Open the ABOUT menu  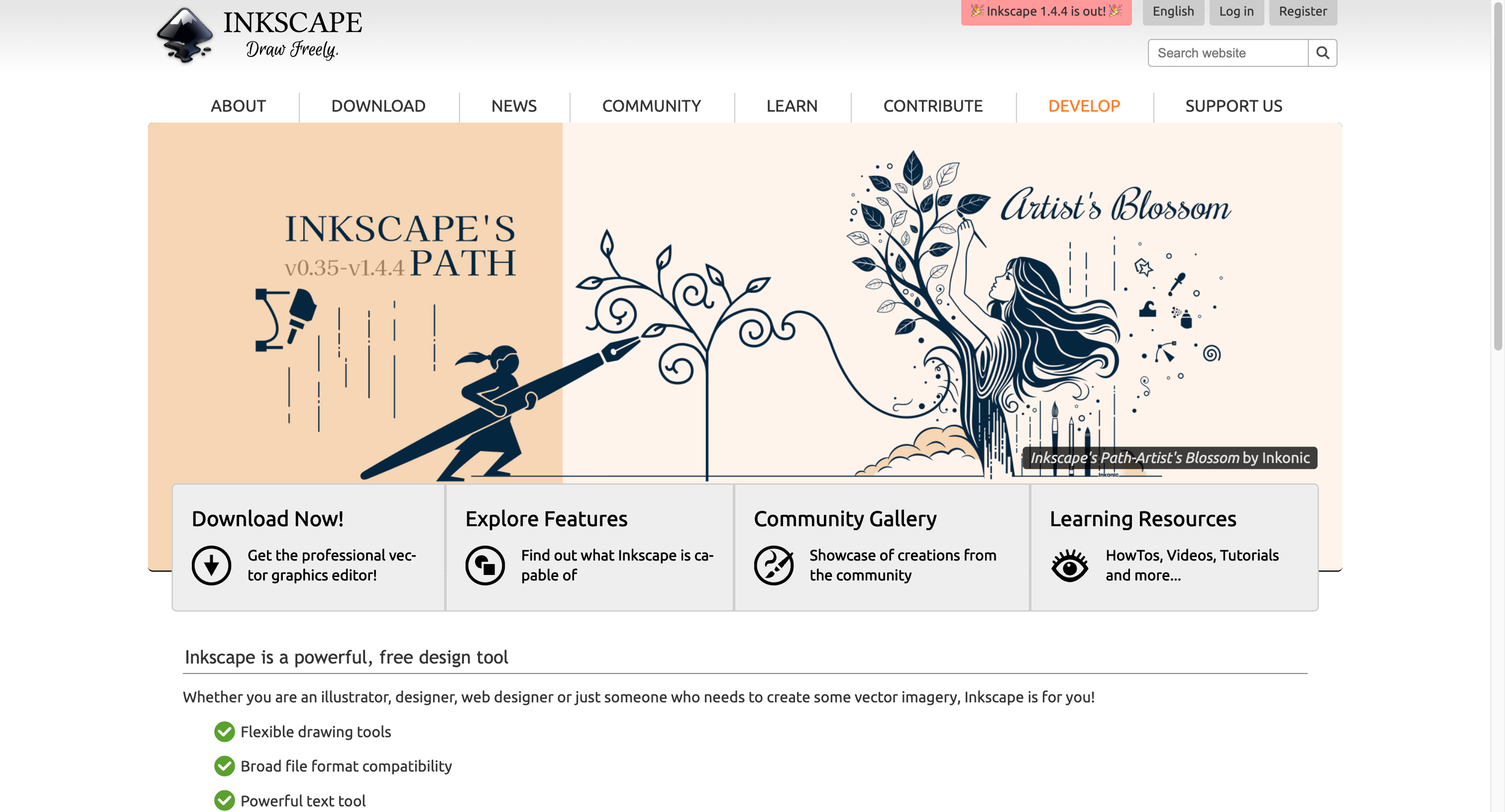coord(238,106)
